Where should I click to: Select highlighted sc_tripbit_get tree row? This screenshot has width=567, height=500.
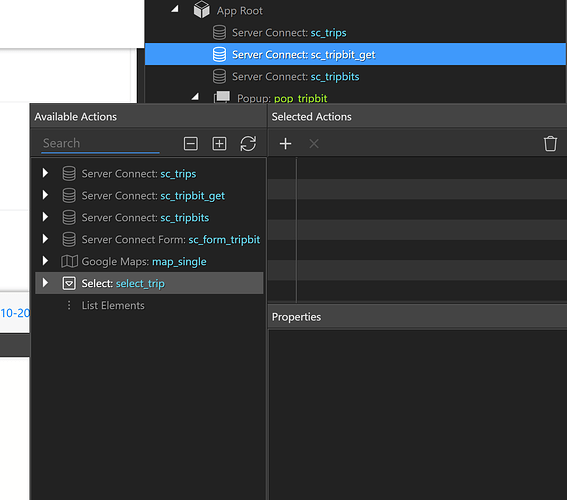tap(355, 54)
